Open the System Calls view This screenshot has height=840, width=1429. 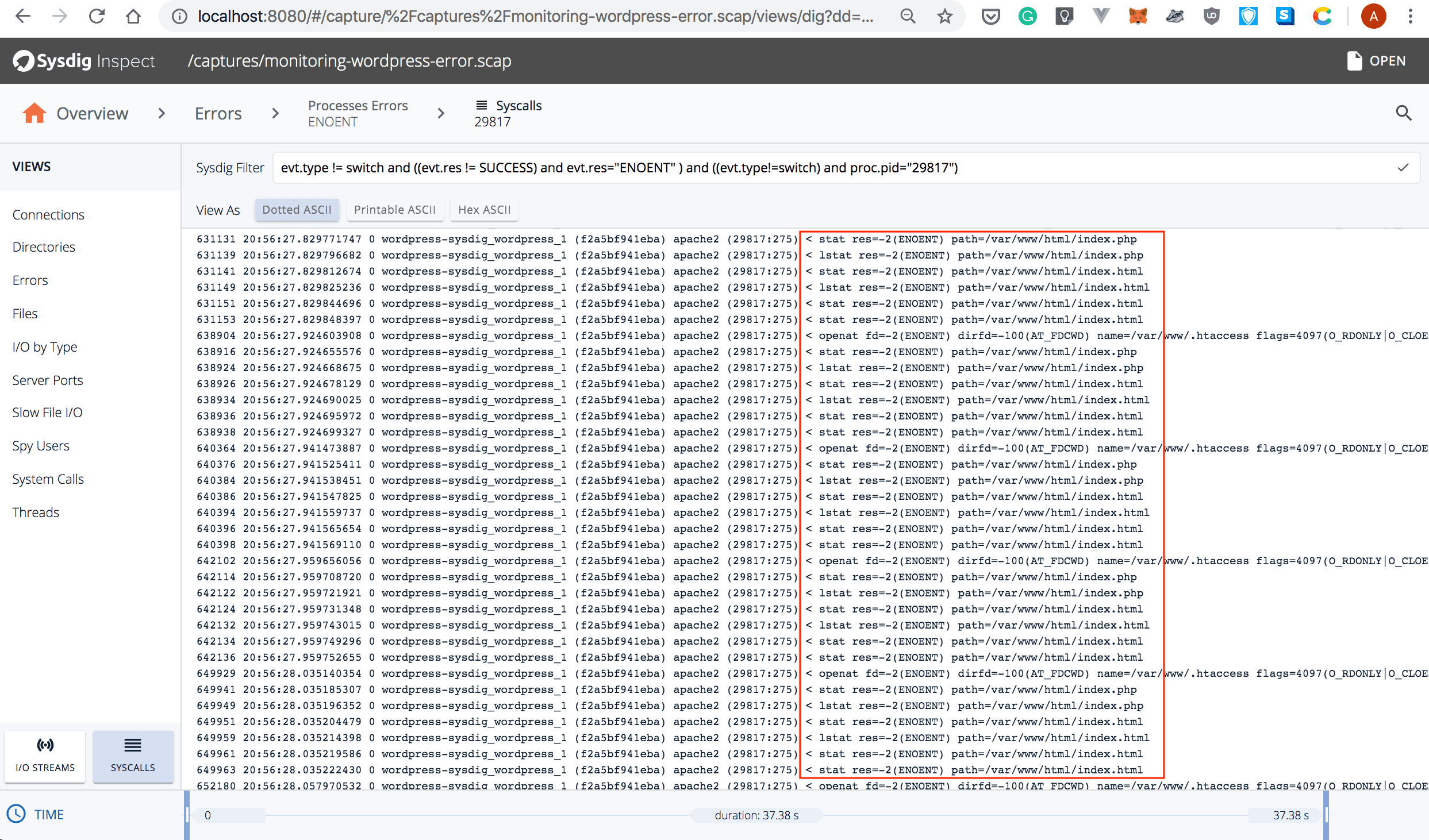pos(48,479)
